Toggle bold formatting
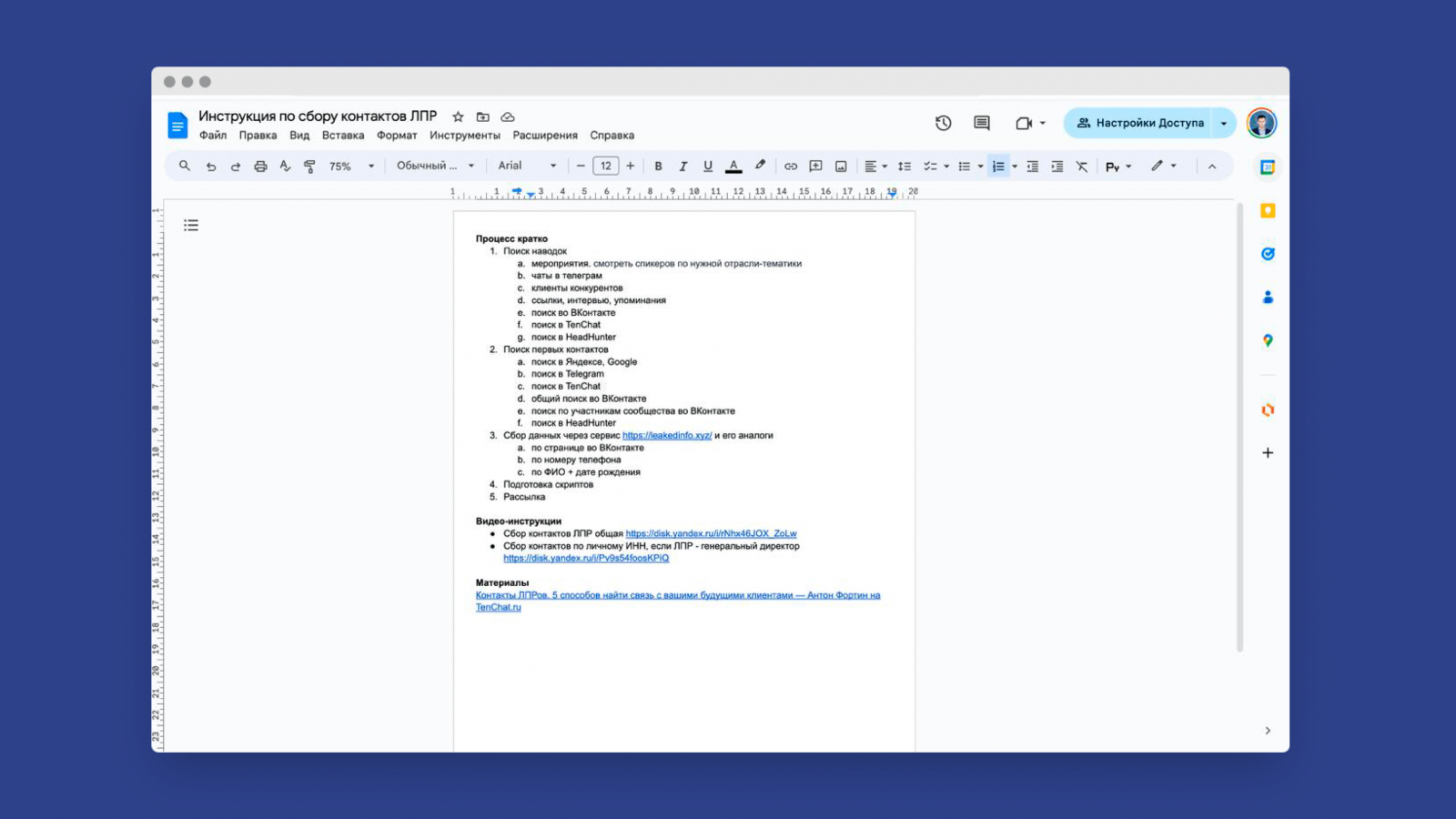Viewport: 1456px width, 819px height. [658, 167]
